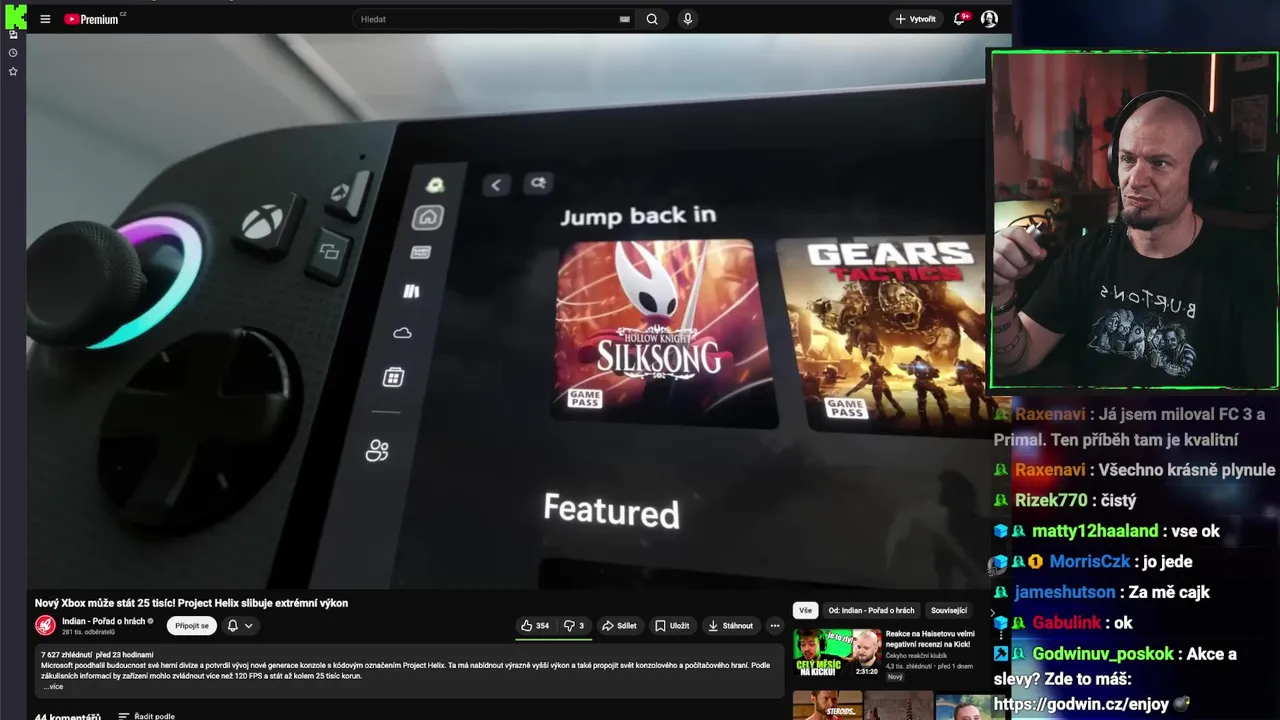Open the on-screen keyboard in search box
Image resolution: width=1280 pixels, height=720 pixels.
[x=625, y=19]
